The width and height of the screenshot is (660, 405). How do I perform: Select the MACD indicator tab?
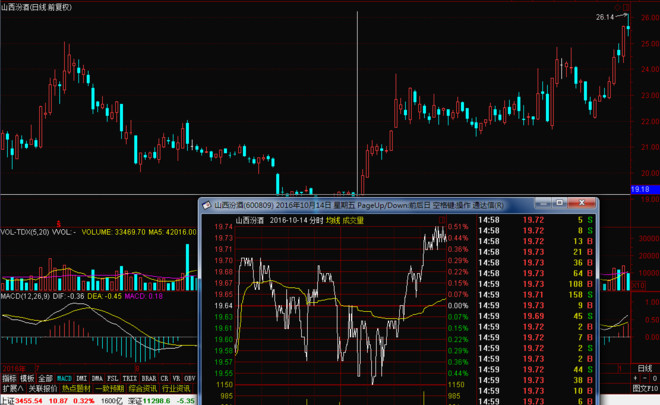pyautogui.click(x=64, y=378)
